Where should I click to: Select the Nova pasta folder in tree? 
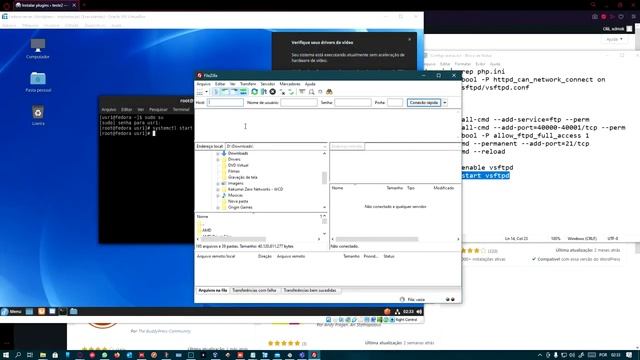[238, 202]
